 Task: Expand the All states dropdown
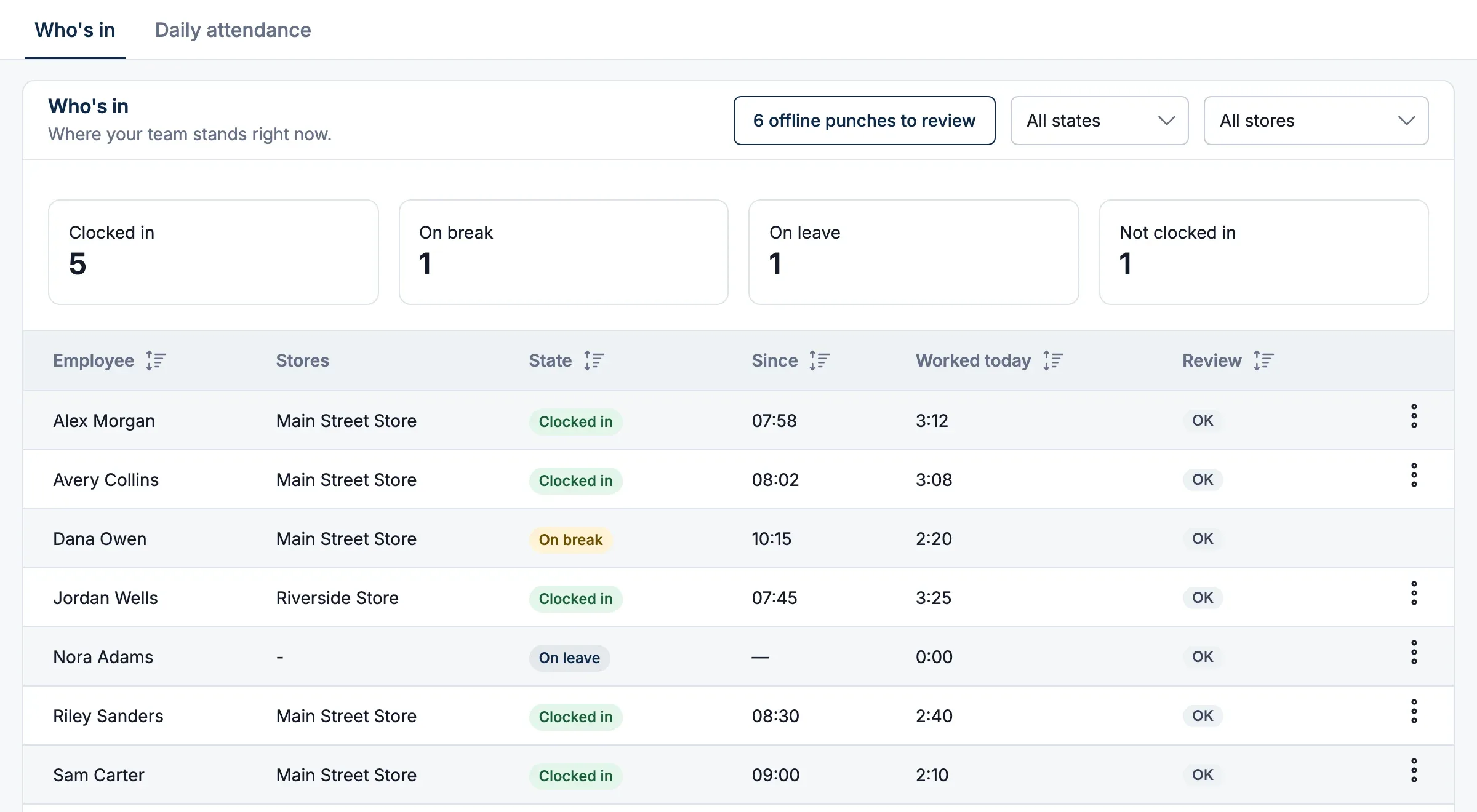pyautogui.click(x=1099, y=121)
